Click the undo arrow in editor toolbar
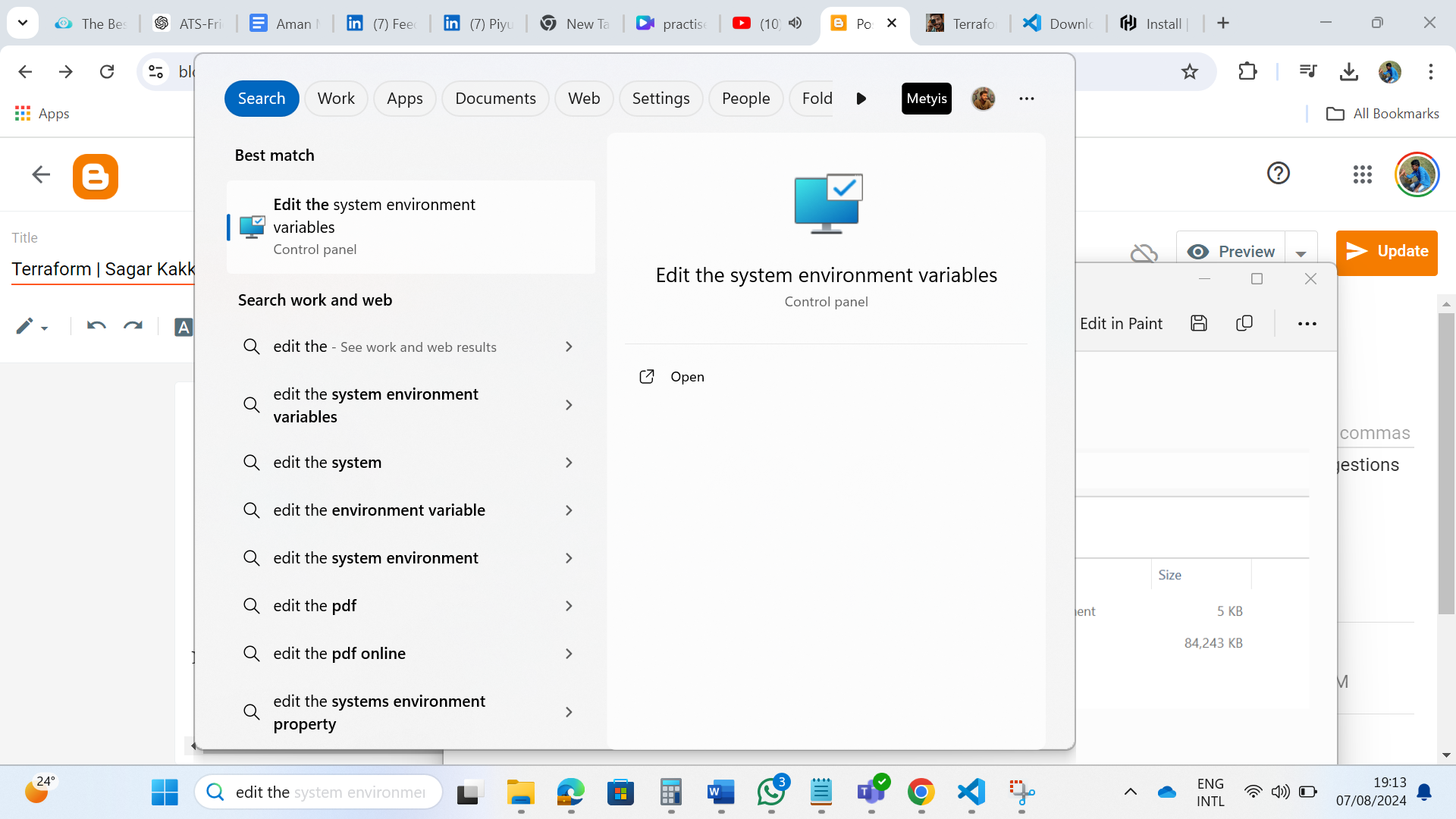This screenshot has height=819, width=1456. [96, 326]
